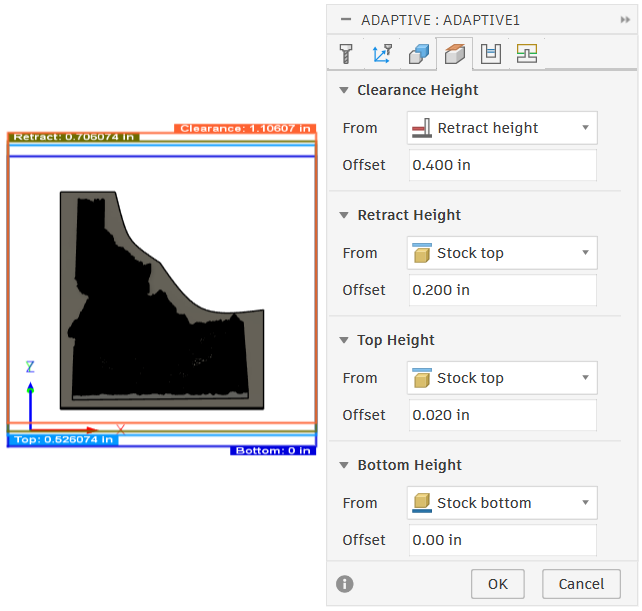Collapse the Top Height section

344,340
